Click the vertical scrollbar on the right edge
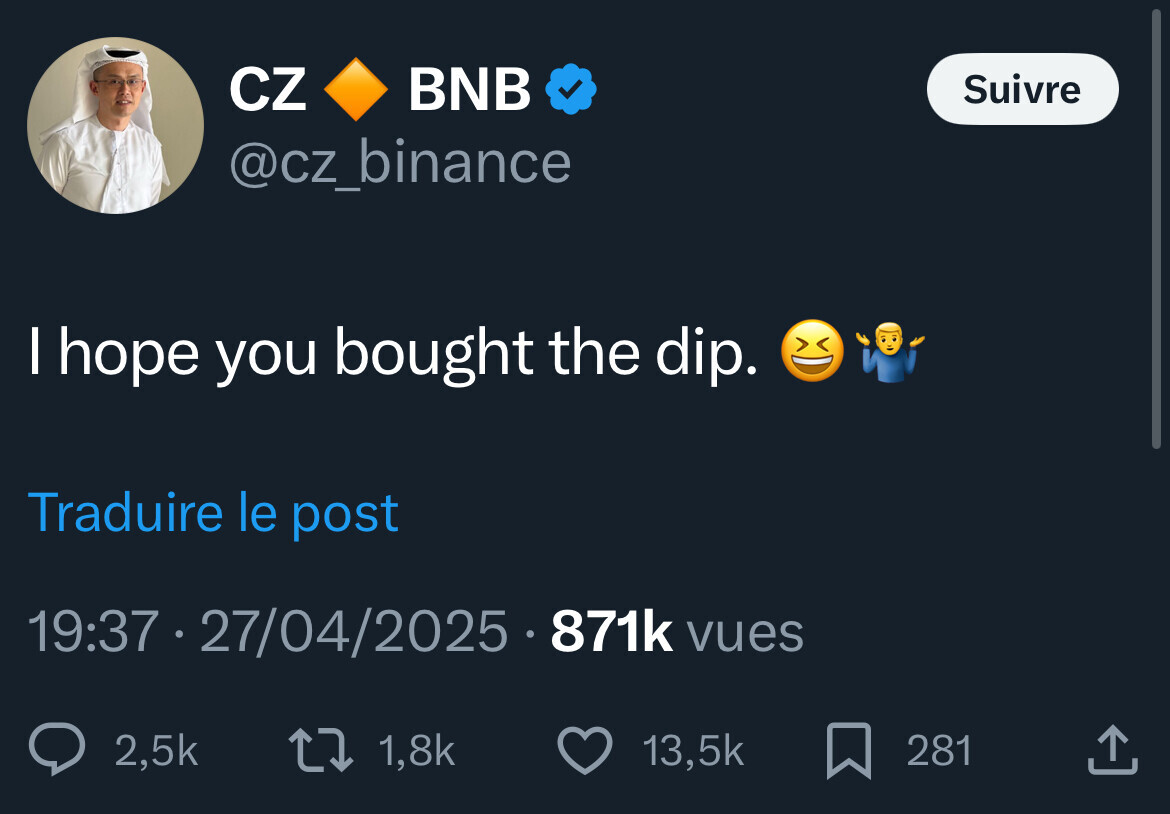Viewport: 1170px width, 814px height. [1157, 230]
